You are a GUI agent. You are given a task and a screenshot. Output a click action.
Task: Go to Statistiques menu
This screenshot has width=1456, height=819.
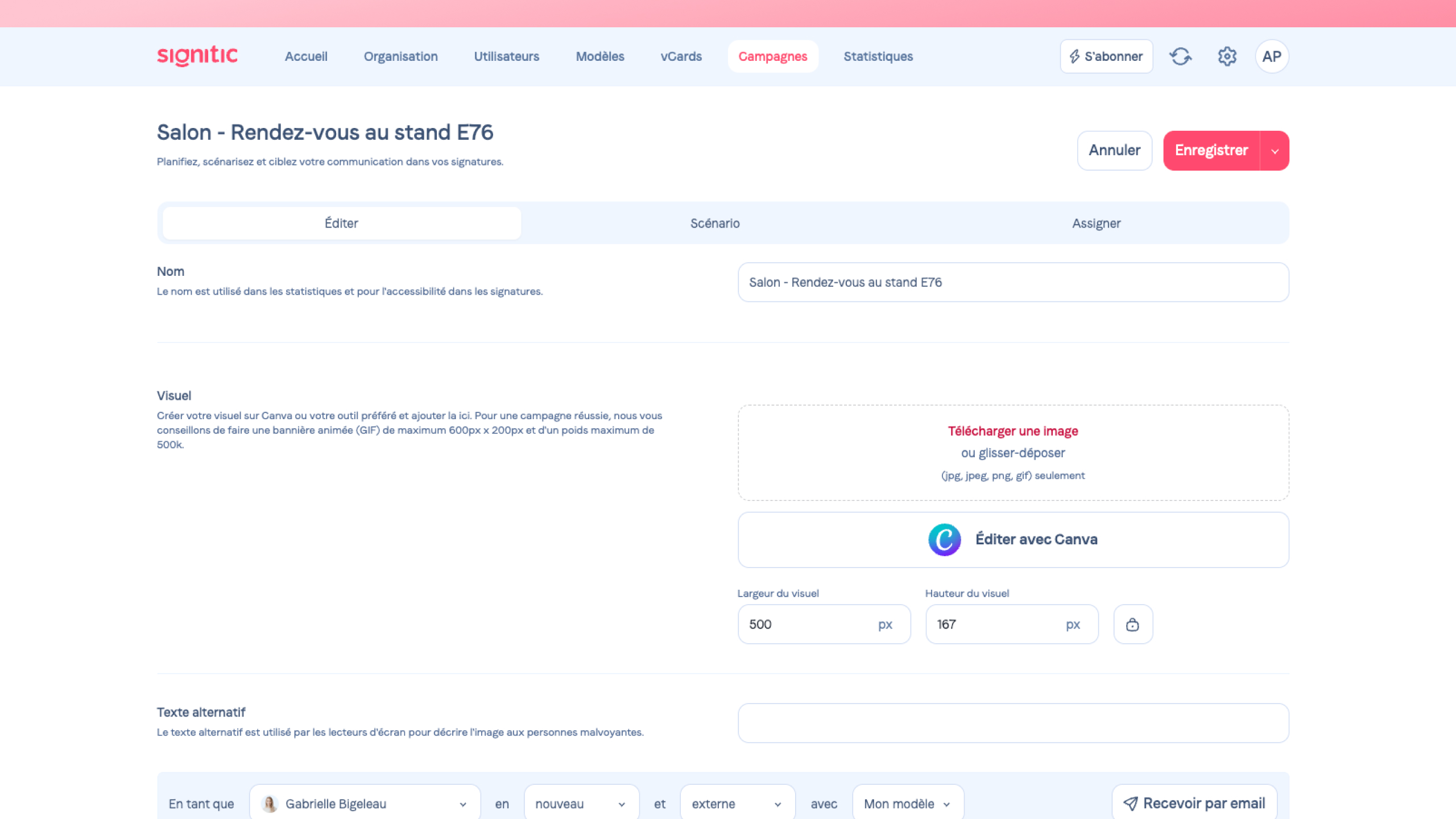(878, 56)
